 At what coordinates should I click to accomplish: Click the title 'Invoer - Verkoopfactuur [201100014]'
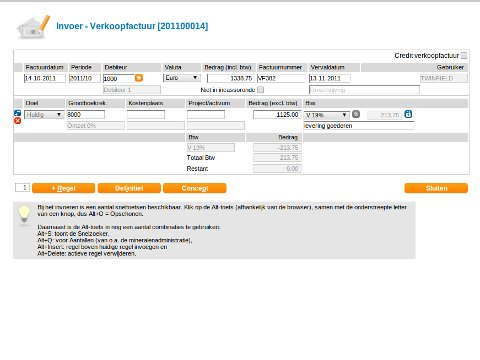[132, 26]
